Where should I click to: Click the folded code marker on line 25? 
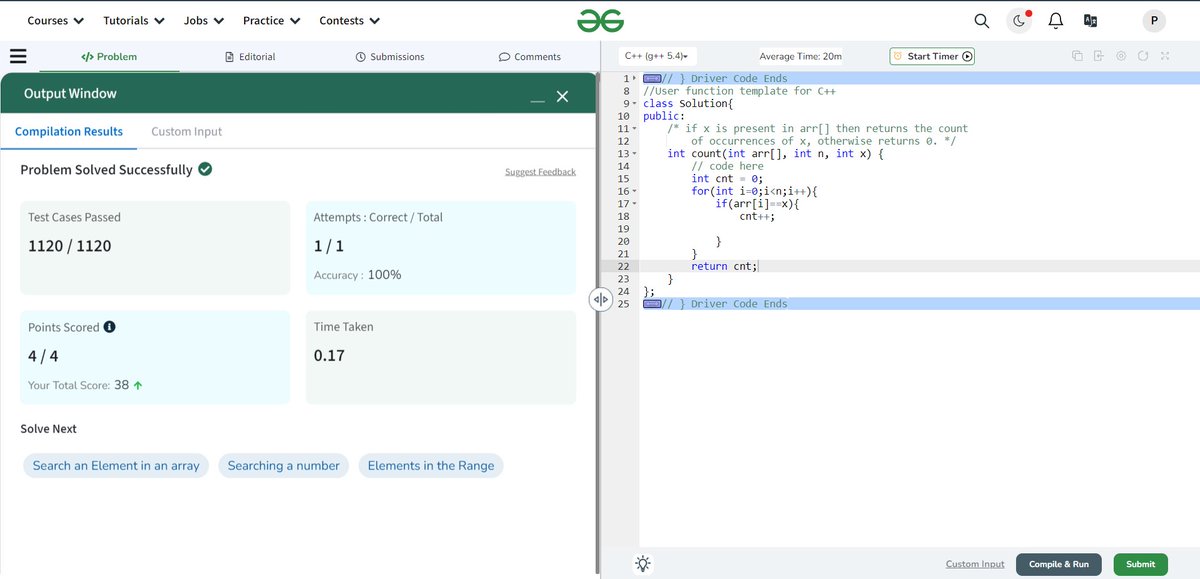(652, 304)
